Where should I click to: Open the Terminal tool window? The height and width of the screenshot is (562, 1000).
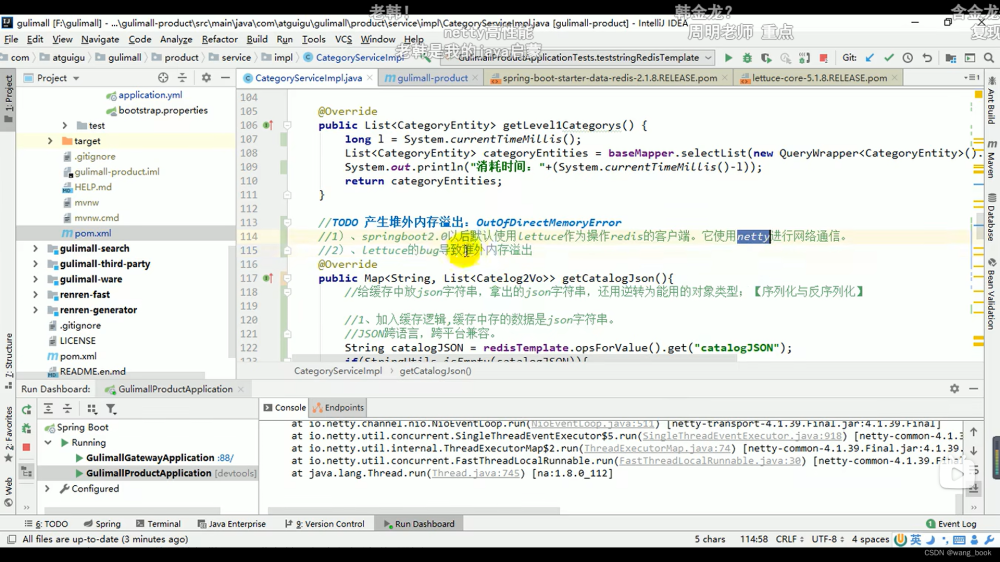click(x=158, y=524)
